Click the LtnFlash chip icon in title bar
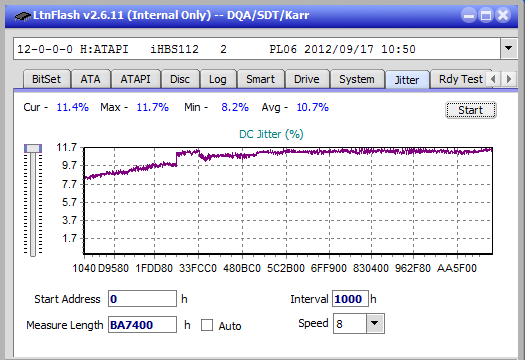The width and height of the screenshot is (525, 360). coord(22,15)
